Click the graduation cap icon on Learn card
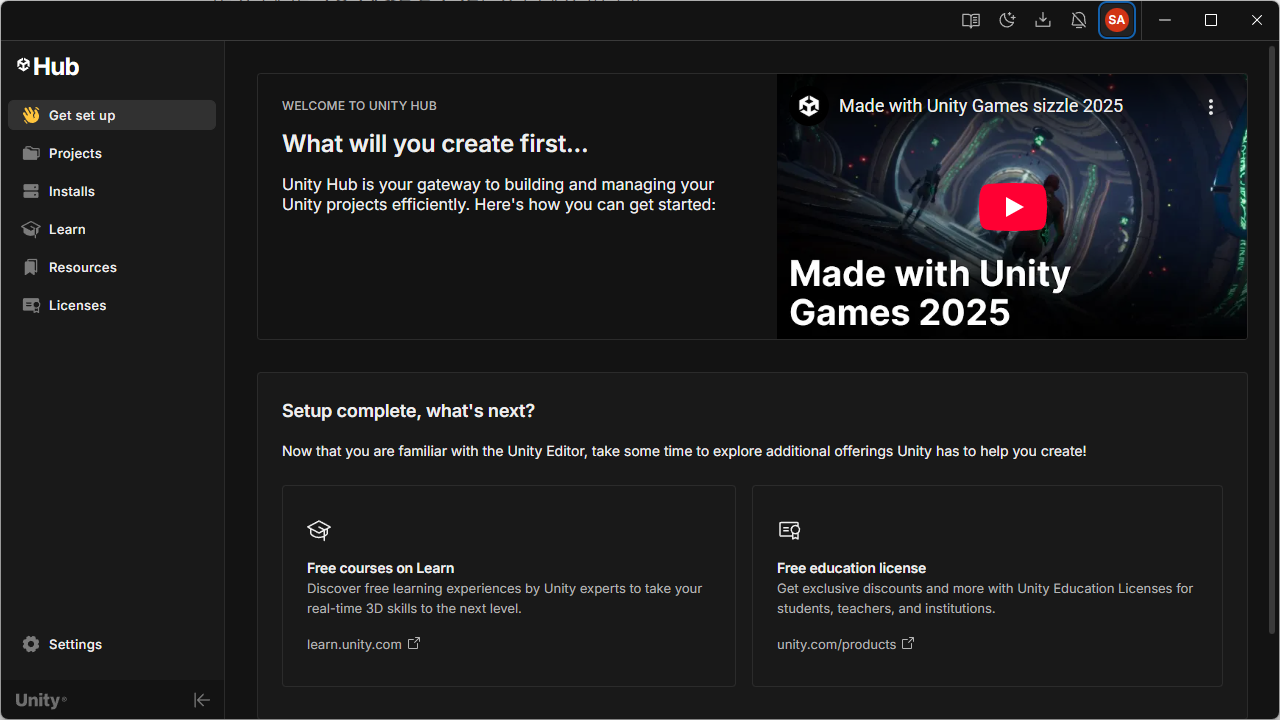This screenshot has width=1280, height=720. [319, 530]
